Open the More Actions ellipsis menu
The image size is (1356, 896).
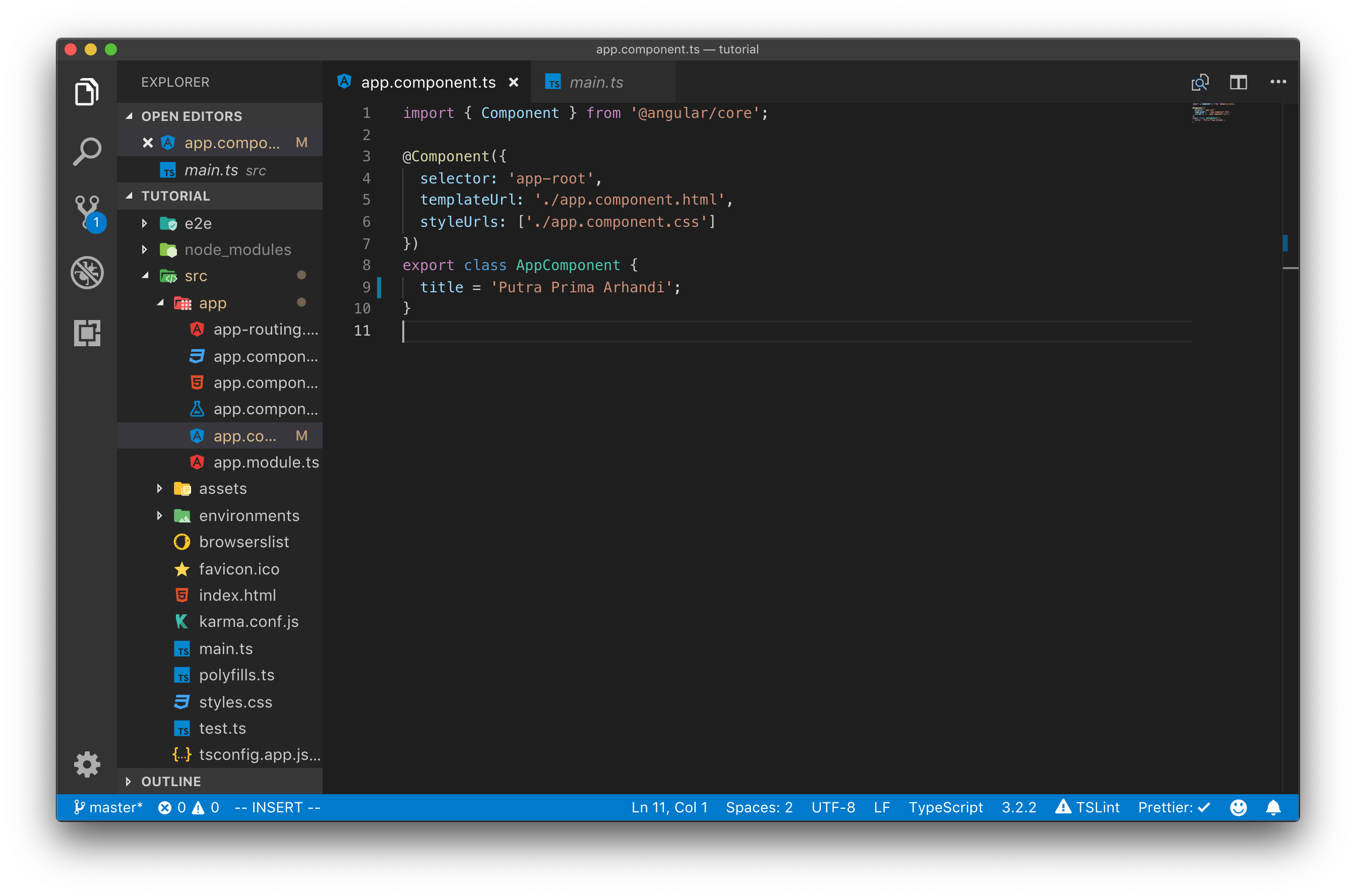click(x=1278, y=82)
